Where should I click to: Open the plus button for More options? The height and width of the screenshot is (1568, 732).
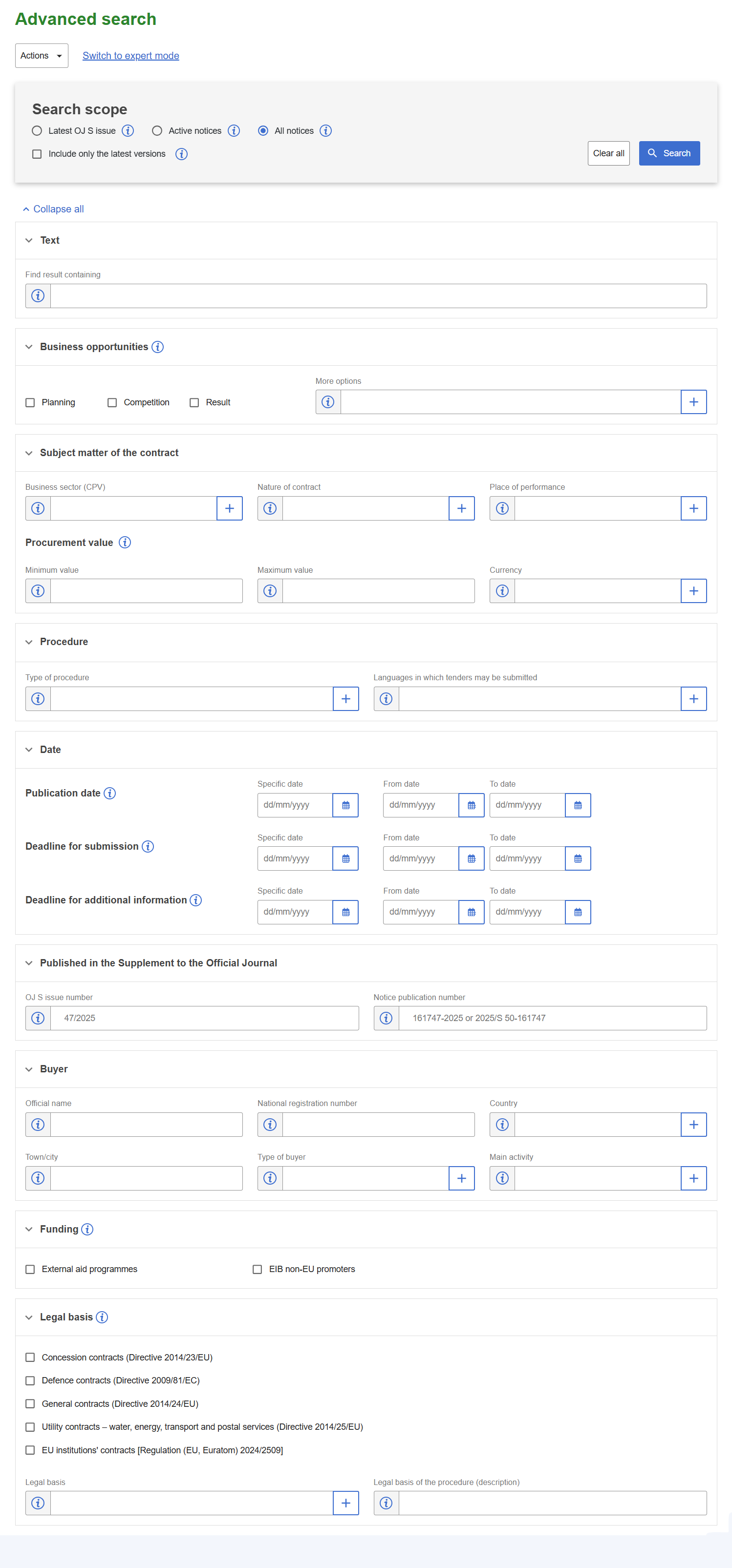pos(693,402)
